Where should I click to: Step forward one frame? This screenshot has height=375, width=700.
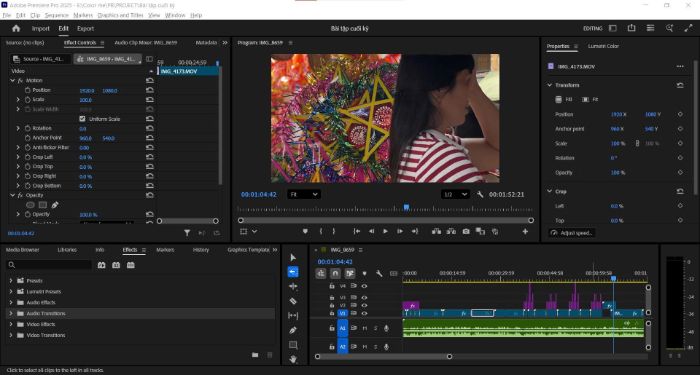(x=400, y=231)
